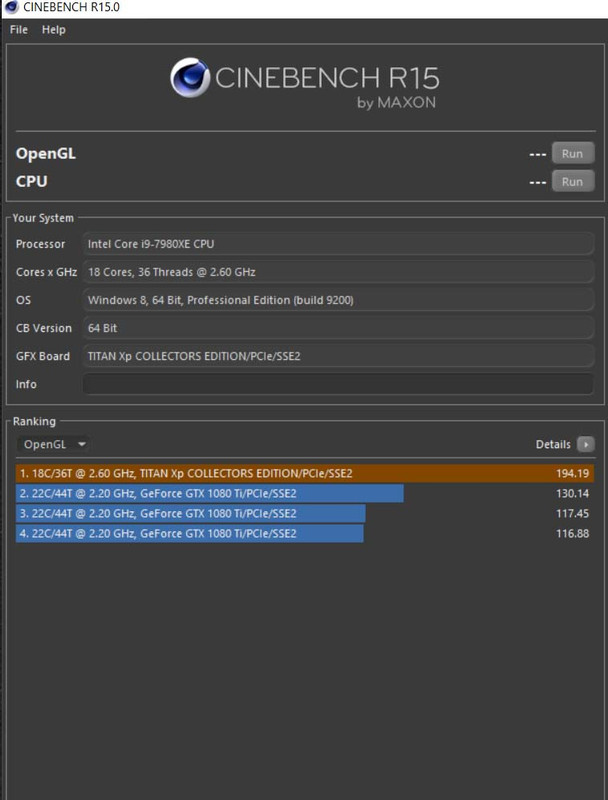Select ranking entry 2 scoring 130.14
608x800 pixels.
(x=305, y=493)
